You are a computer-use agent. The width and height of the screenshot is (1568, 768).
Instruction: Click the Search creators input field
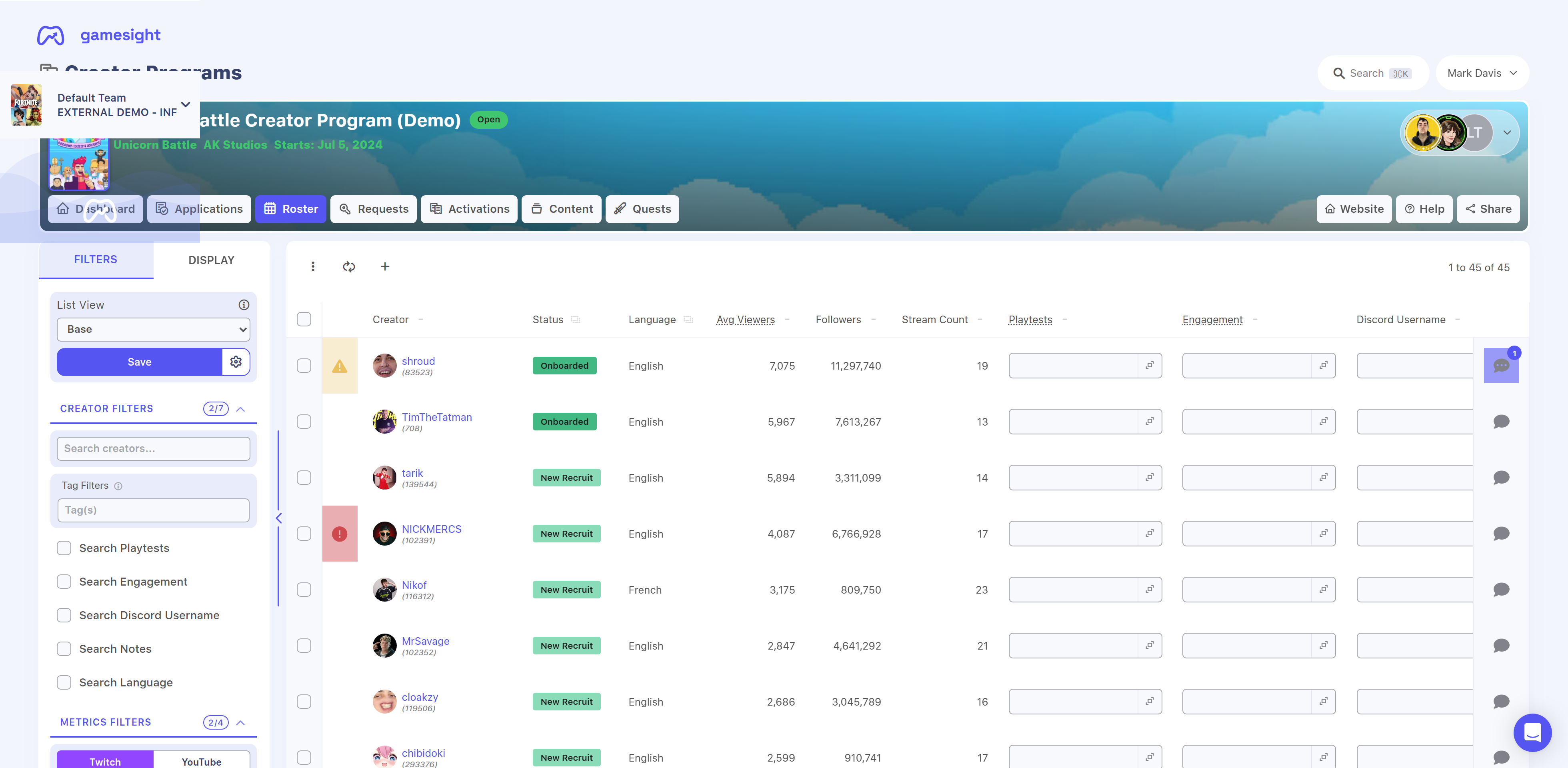coord(153,448)
